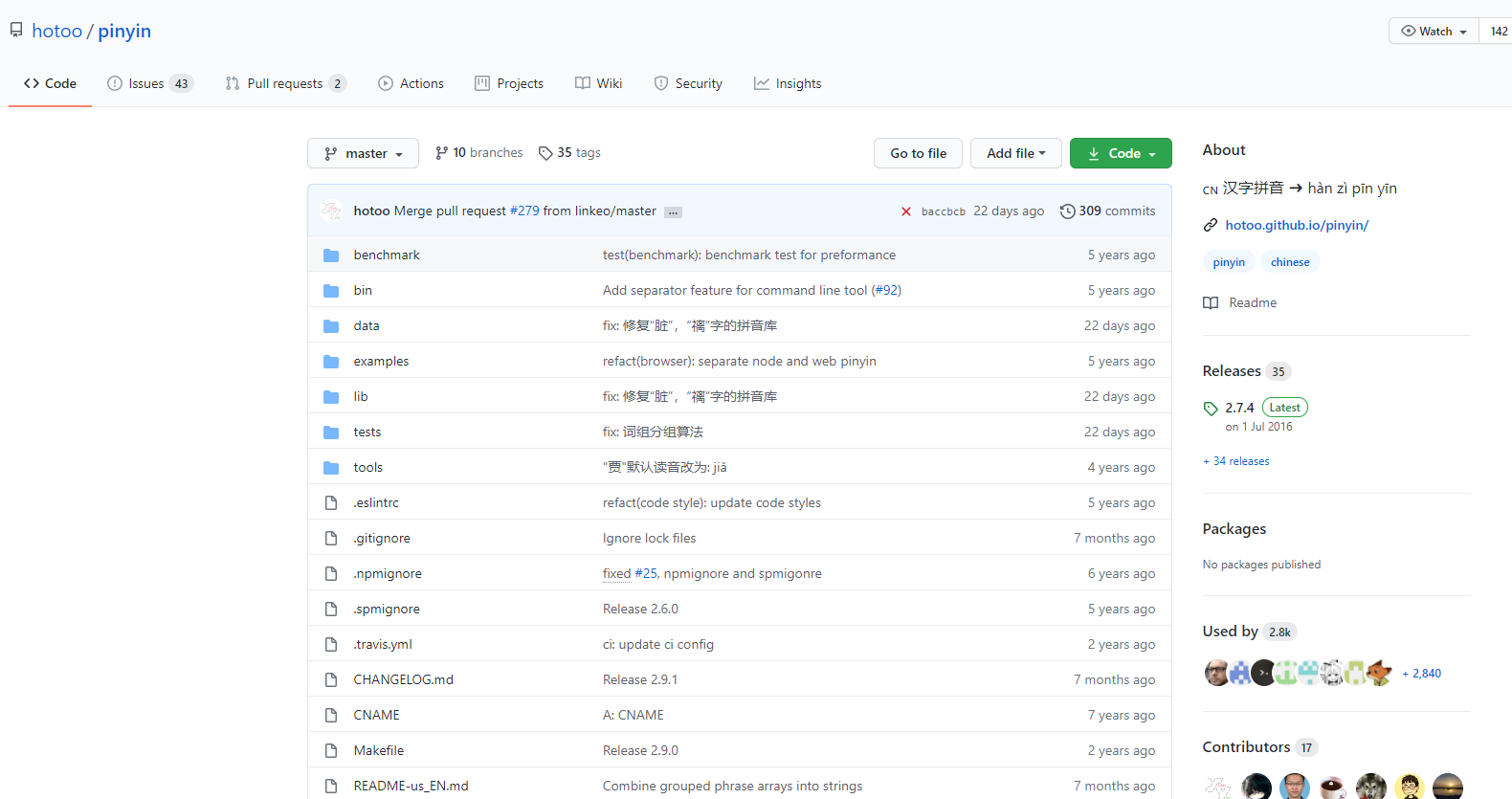Open the master branch dropdown
1512x799 pixels.
pos(363,153)
